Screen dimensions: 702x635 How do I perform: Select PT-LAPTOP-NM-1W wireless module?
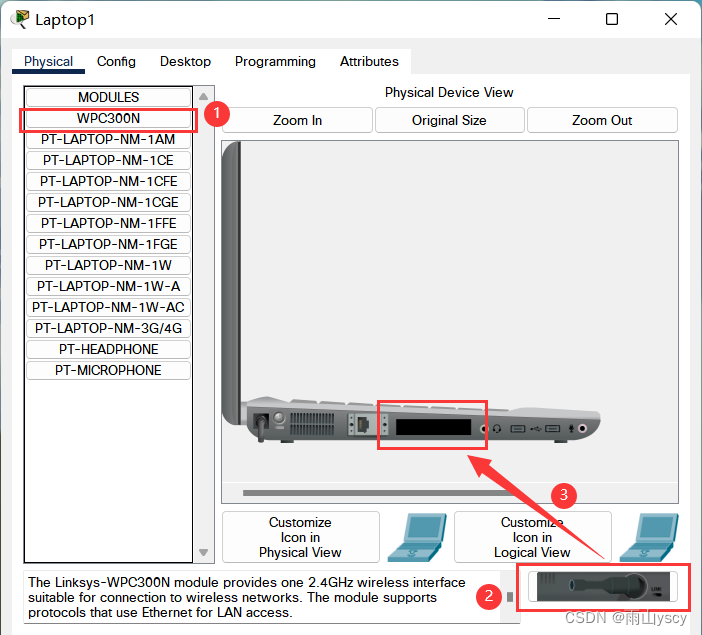[x=108, y=266]
